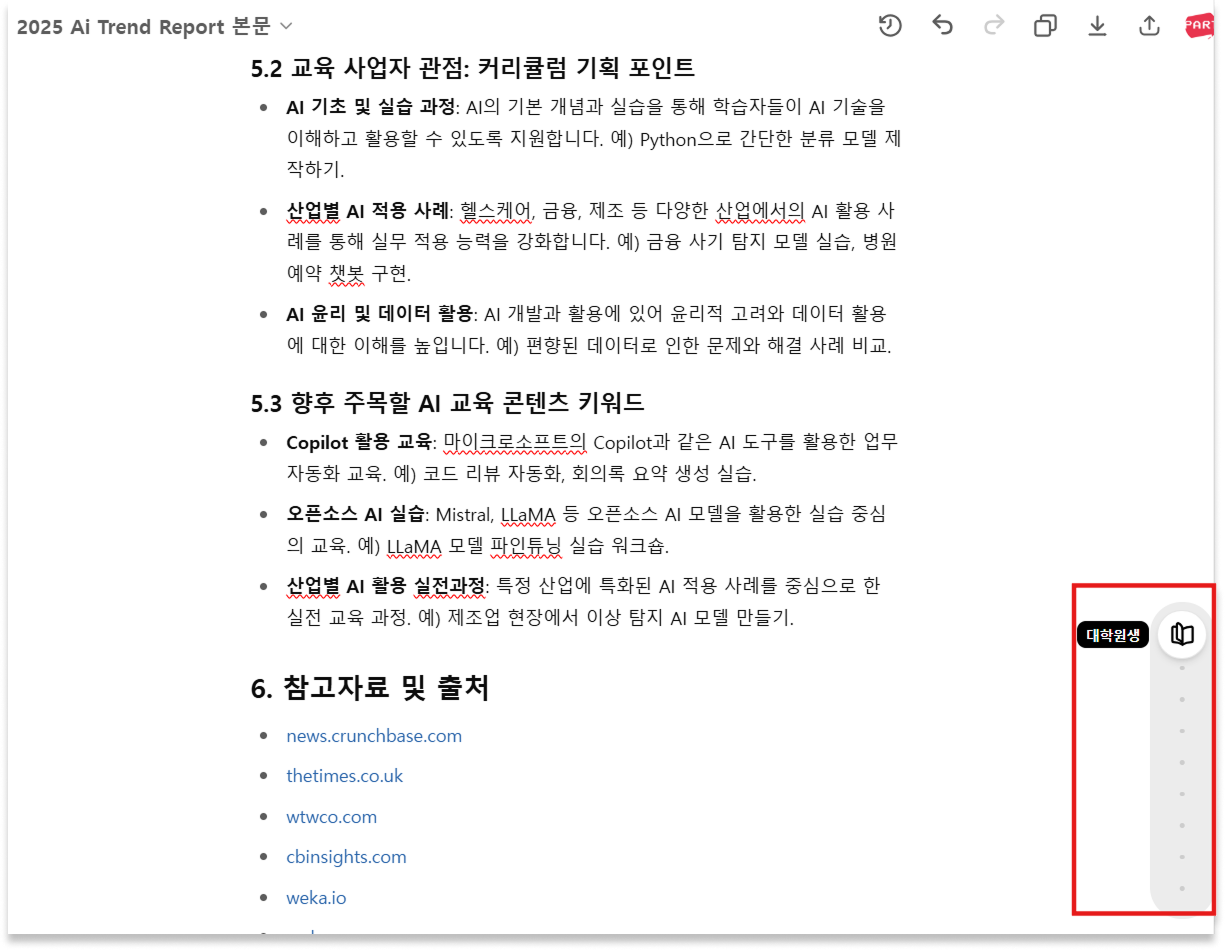The image size is (1225, 950).
Task: Expand the 2025 Ai Trend Report 본문 dropdown
Action: (155, 27)
